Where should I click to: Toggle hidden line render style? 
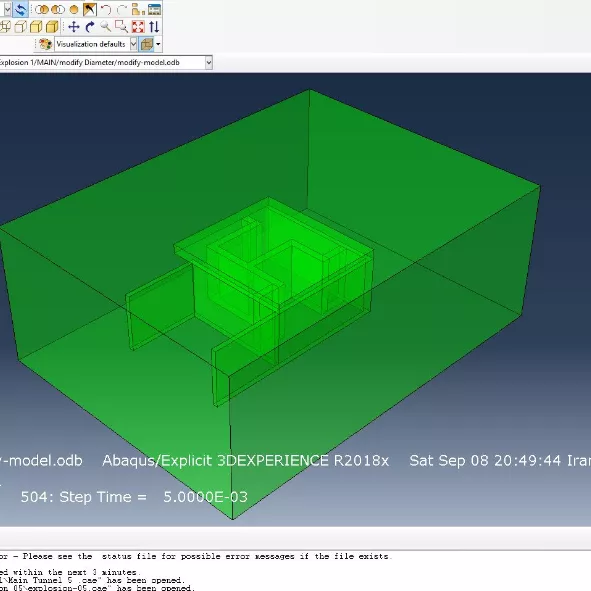coord(21,27)
